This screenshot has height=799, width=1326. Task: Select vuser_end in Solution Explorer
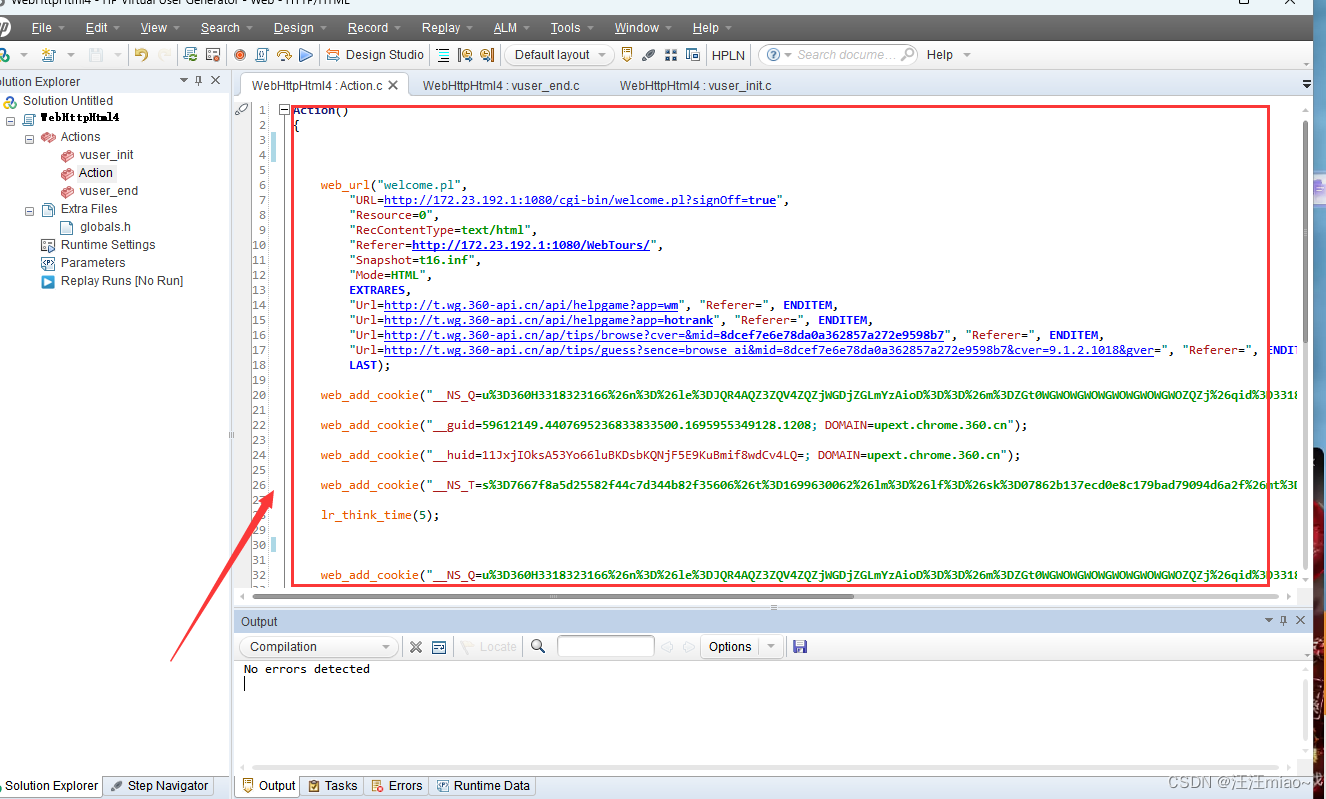click(108, 191)
